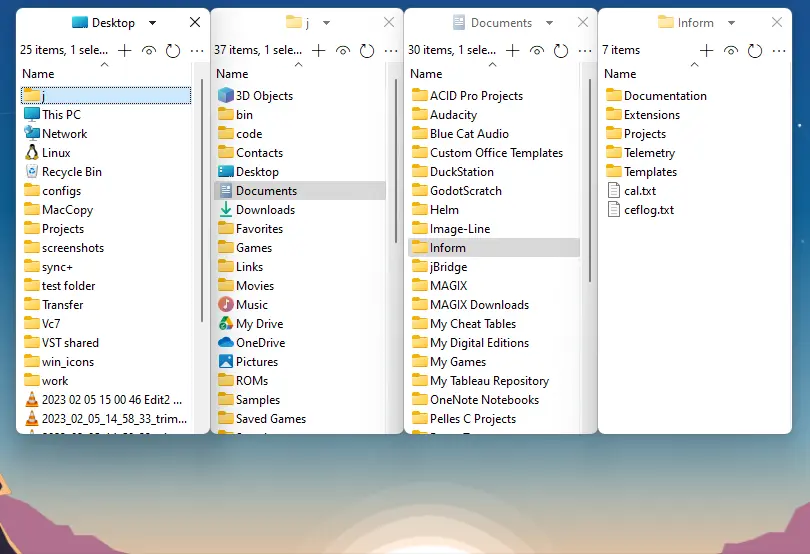Click refresh icon in j window
This screenshot has width=810, height=554.
[x=367, y=51]
